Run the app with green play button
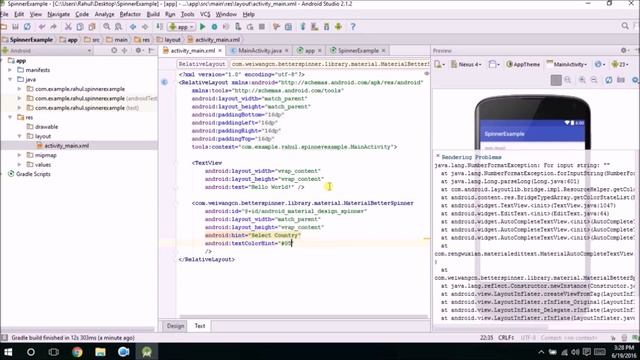The height and width of the screenshot is (360, 640). (x=202, y=27)
